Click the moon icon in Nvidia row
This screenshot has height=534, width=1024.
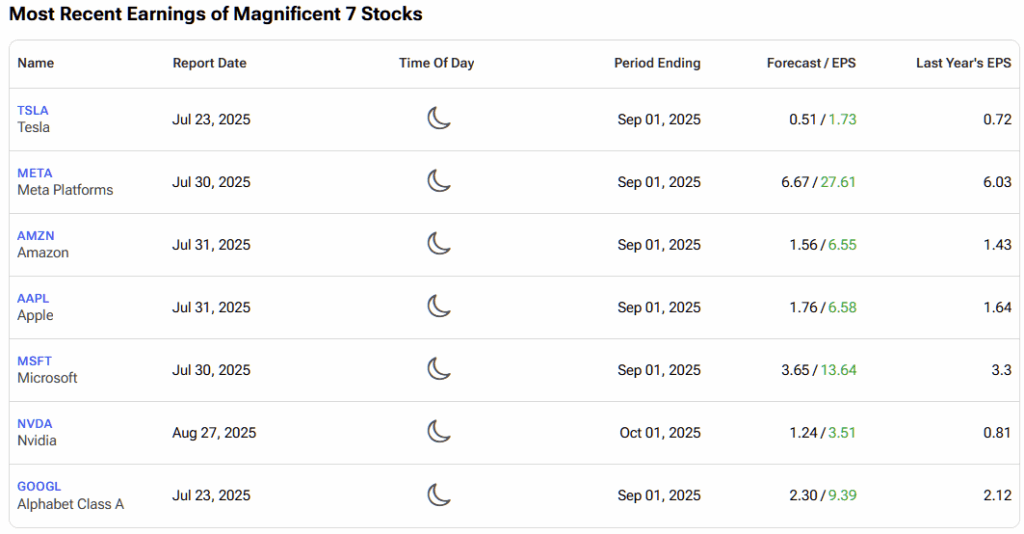[439, 432]
